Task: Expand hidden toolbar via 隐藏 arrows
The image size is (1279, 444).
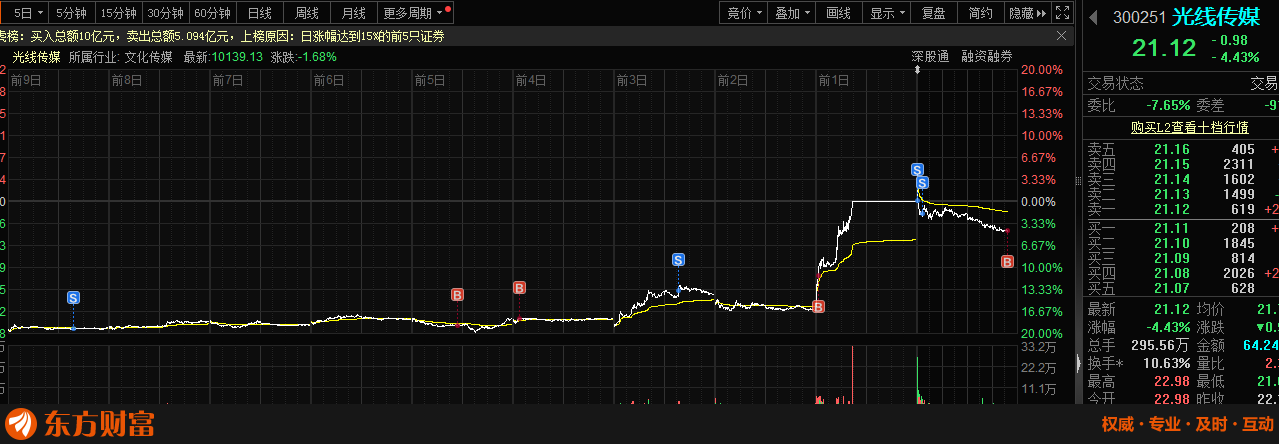Action: [1042, 14]
